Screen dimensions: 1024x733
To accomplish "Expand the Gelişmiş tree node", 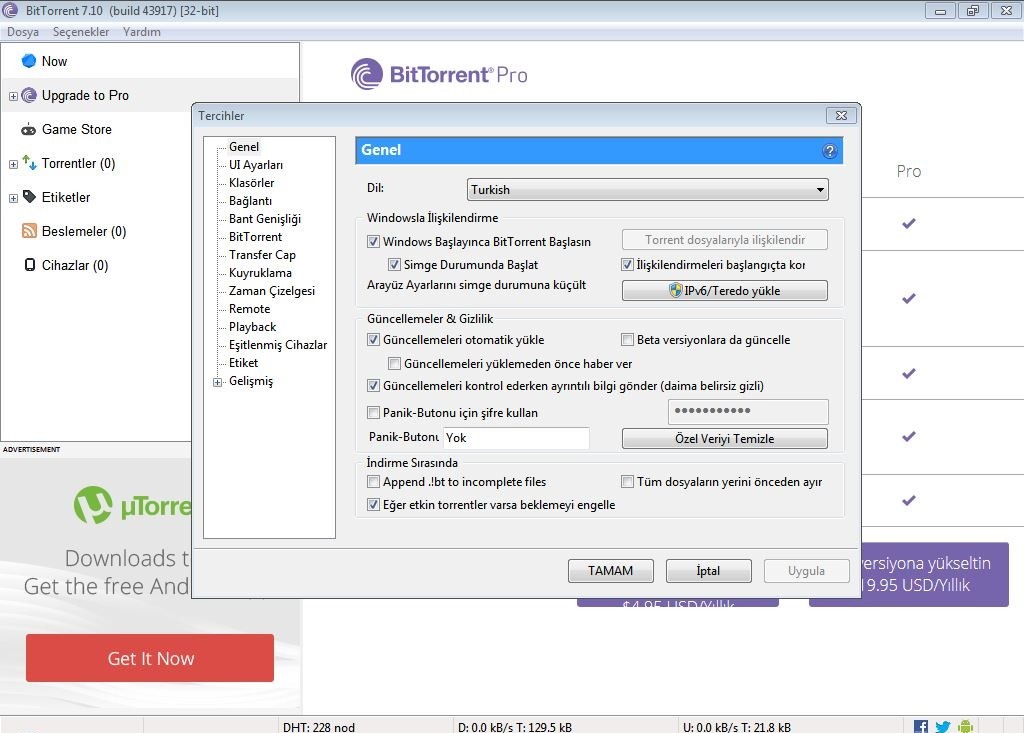I will [x=217, y=382].
